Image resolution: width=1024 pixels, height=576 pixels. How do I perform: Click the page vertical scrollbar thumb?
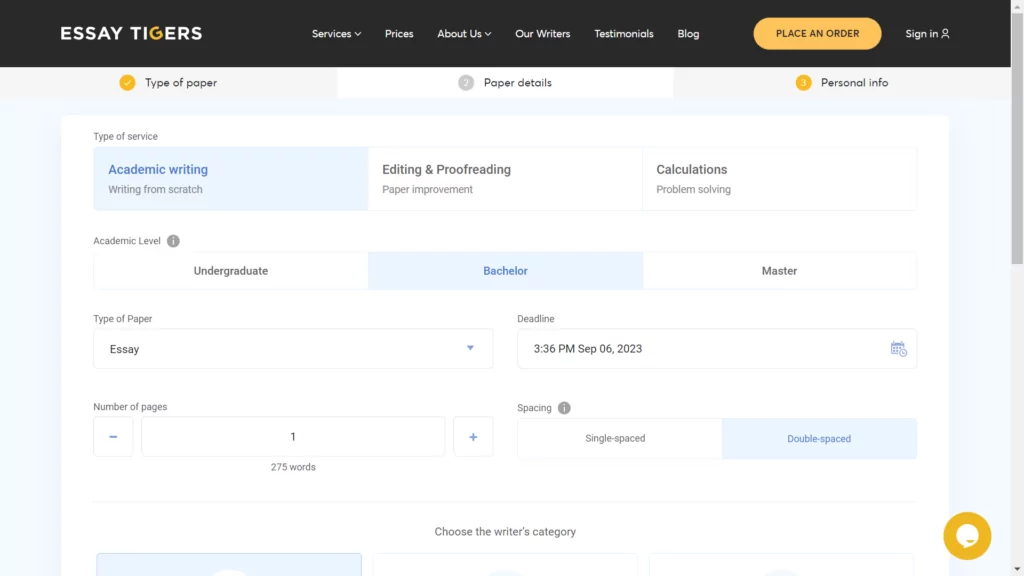[1017, 137]
